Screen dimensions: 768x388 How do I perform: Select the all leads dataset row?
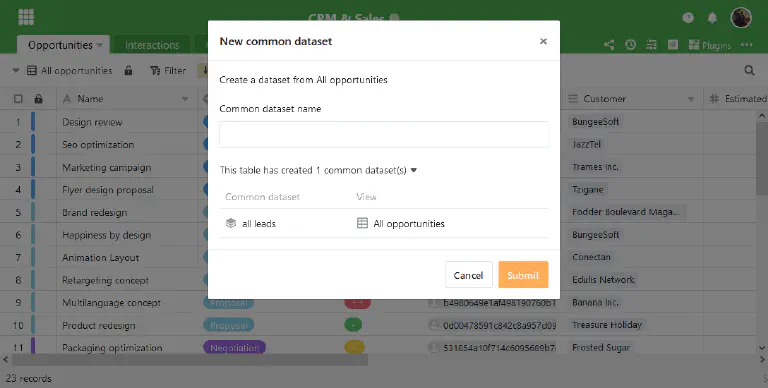tap(384, 223)
